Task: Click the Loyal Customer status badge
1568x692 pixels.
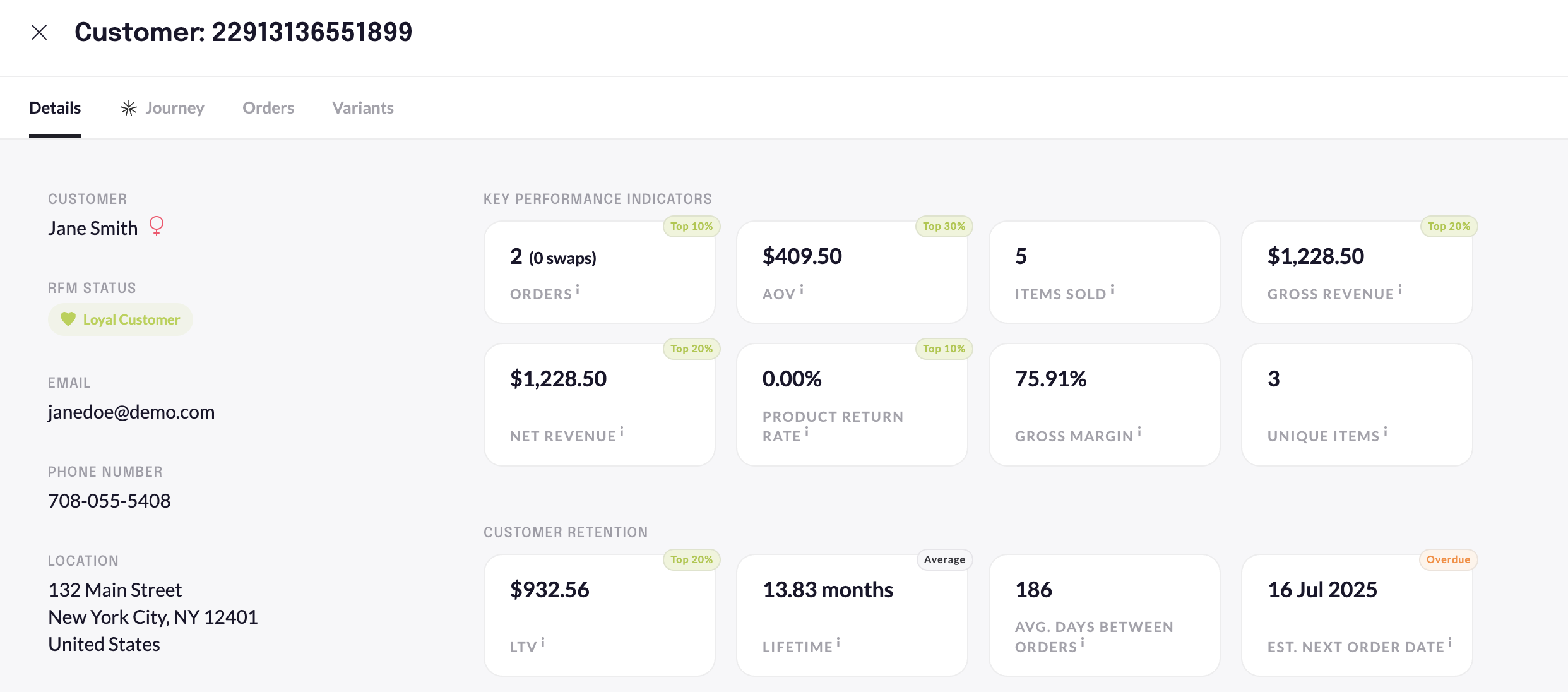Action: [121, 319]
